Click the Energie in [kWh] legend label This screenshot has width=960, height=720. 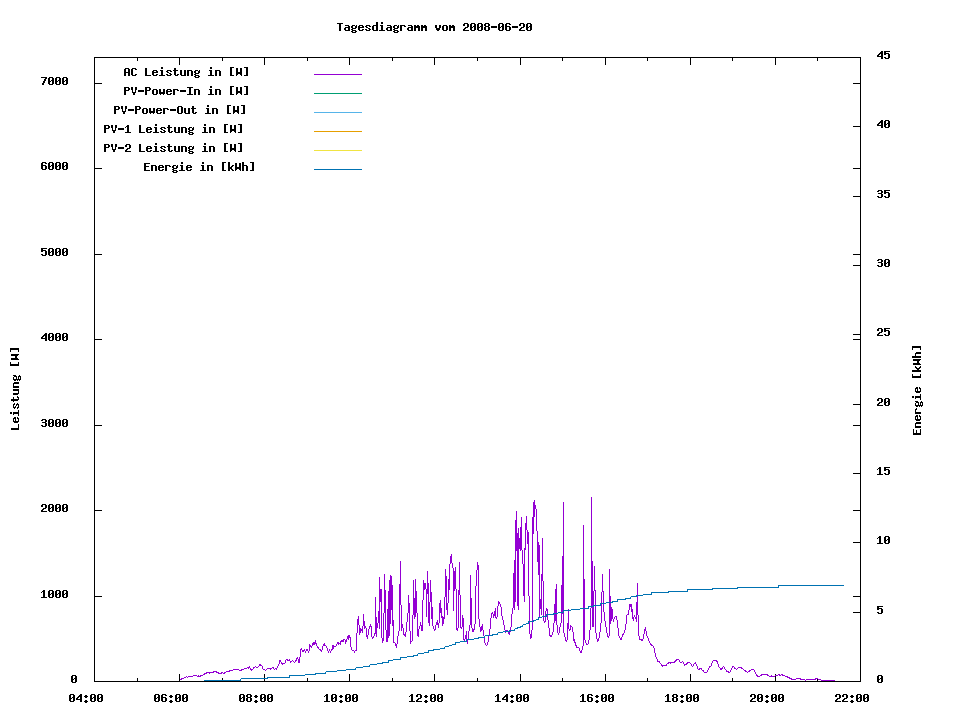[x=199, y=167]
